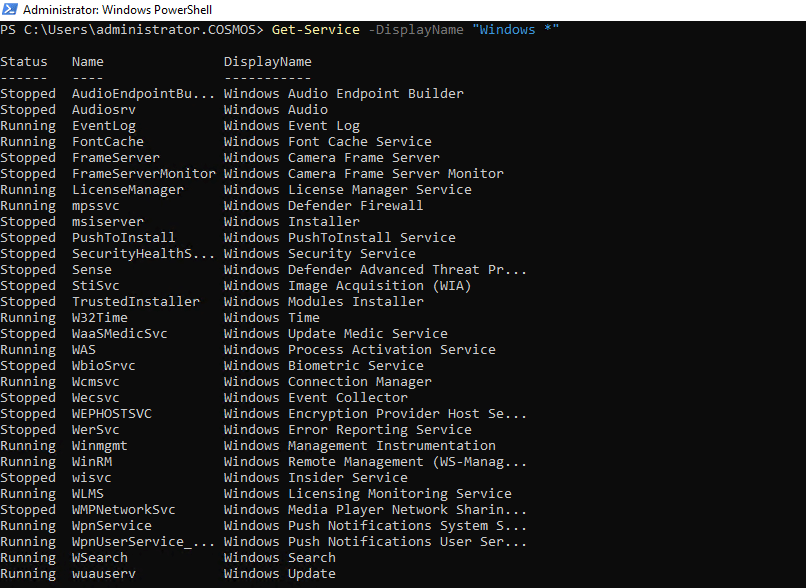Click the Running status of EventLog
806x588 pixels.
click(28, 125)
